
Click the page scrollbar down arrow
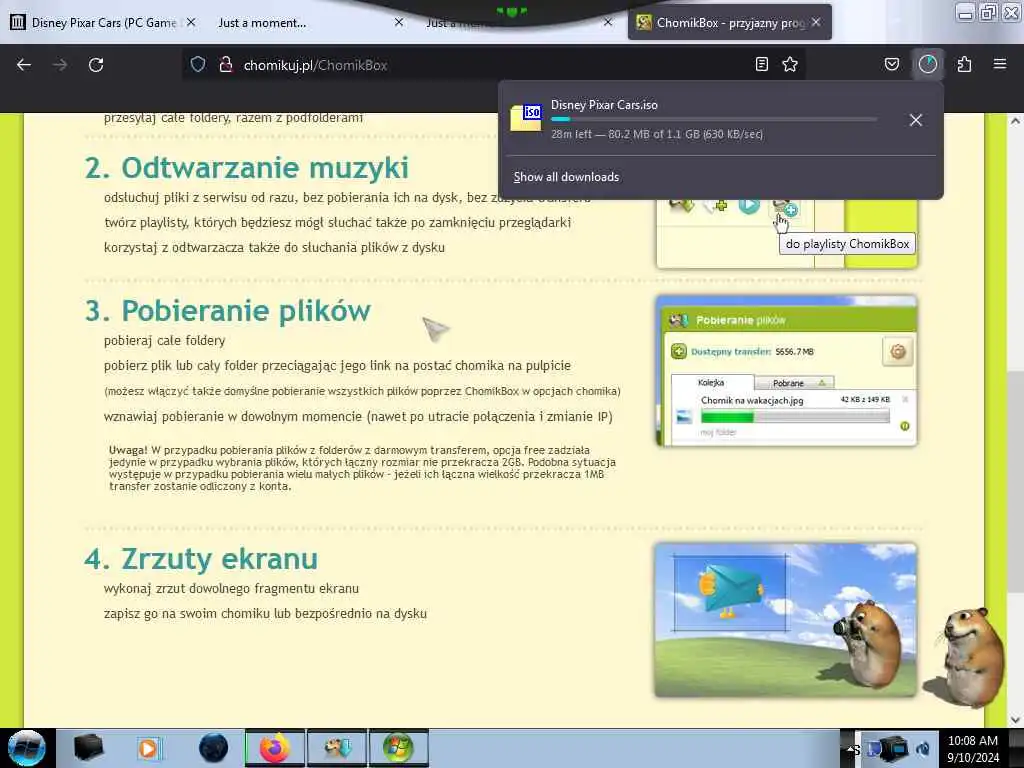[x=1014, y=720]
